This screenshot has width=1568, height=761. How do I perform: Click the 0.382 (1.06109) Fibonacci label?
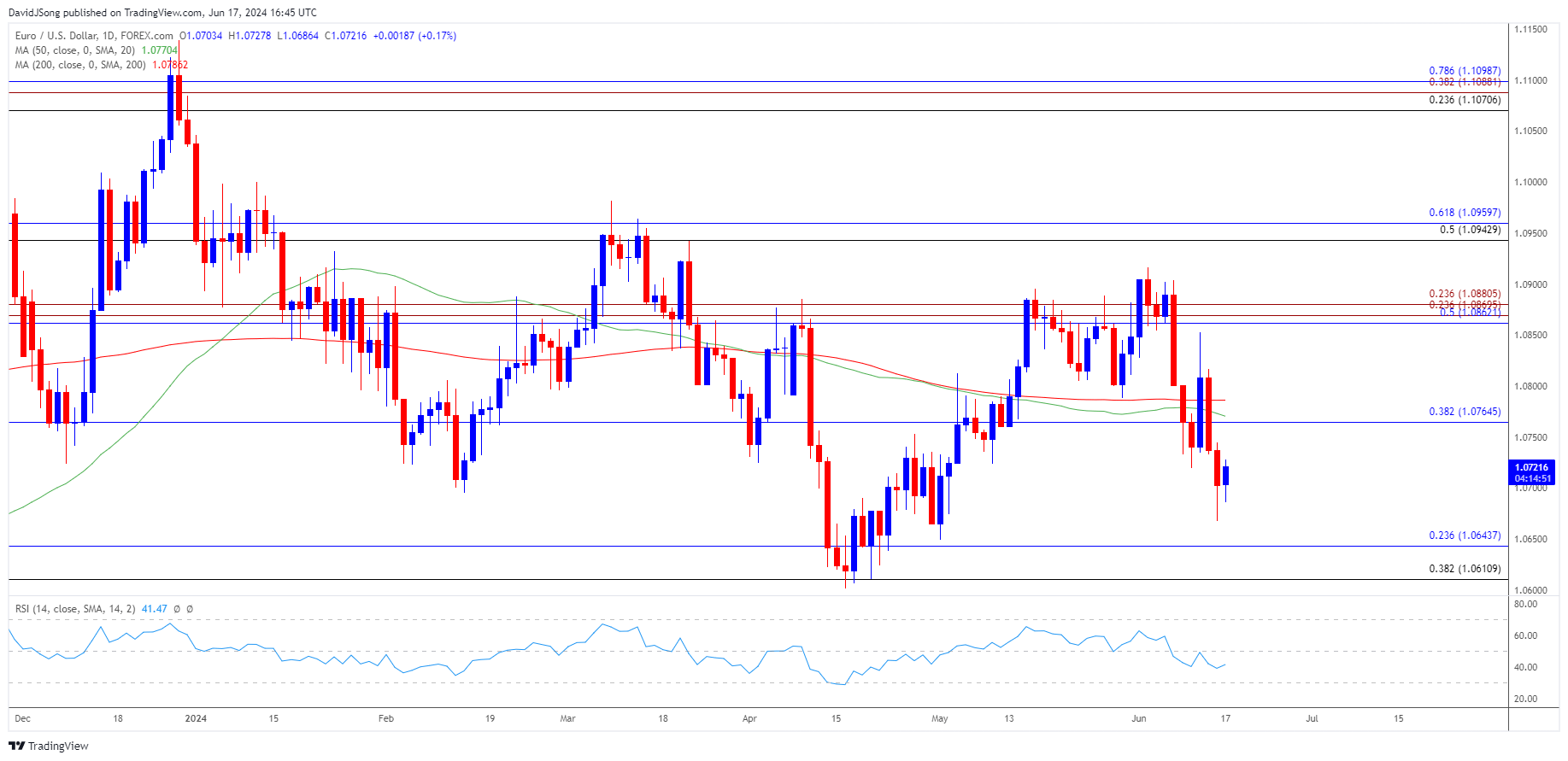(x=1465, y=569)
